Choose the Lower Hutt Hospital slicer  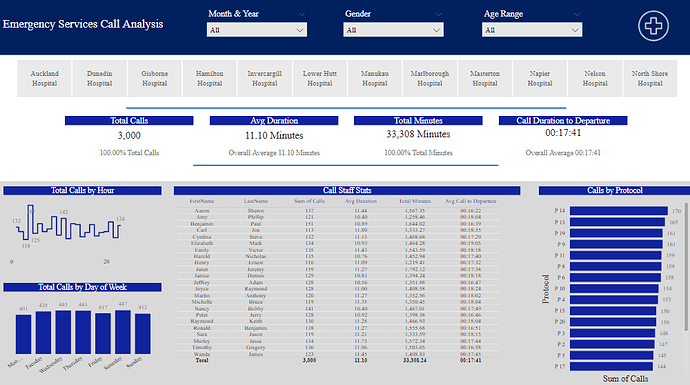click(x=320, y=78)
